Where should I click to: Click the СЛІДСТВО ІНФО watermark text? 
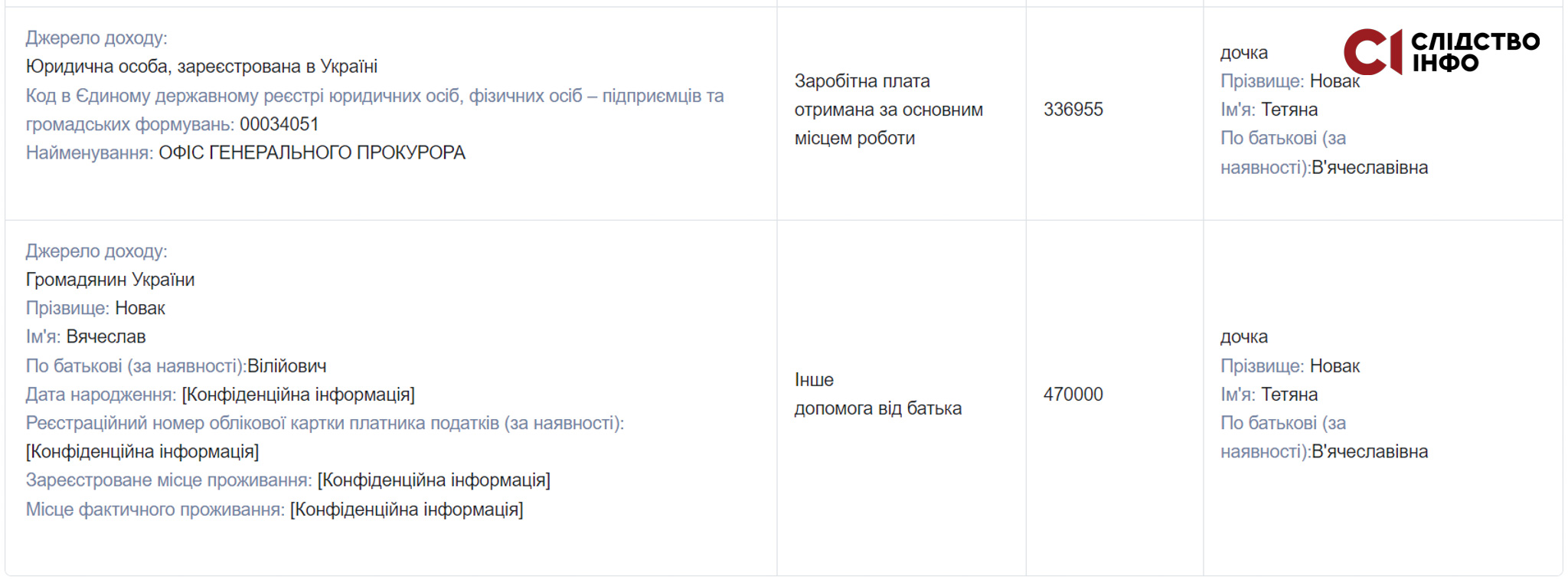point(1475,52)
